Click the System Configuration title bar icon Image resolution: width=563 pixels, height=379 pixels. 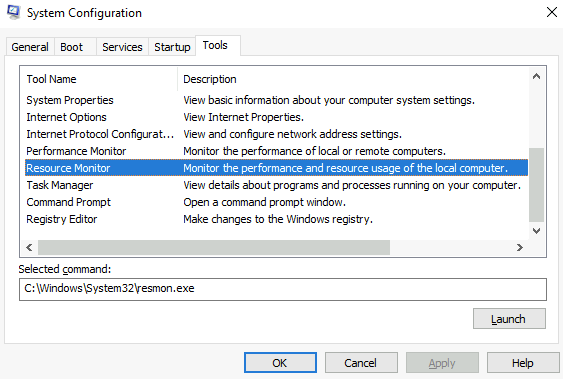(14, 12)
